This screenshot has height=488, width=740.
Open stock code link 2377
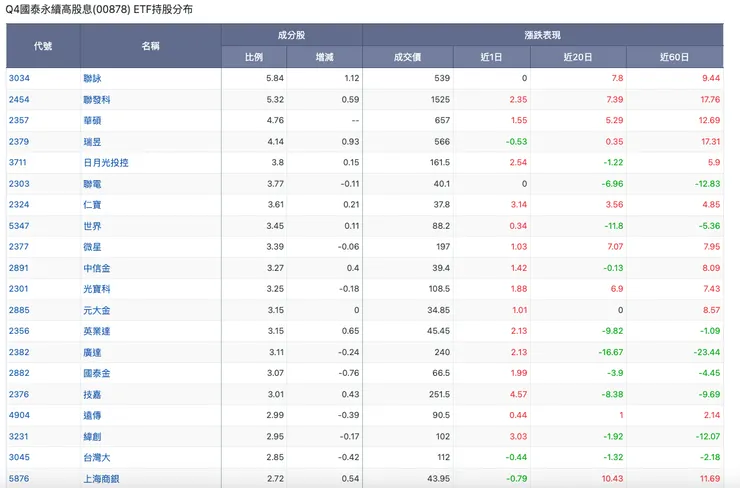click(19, 246)
